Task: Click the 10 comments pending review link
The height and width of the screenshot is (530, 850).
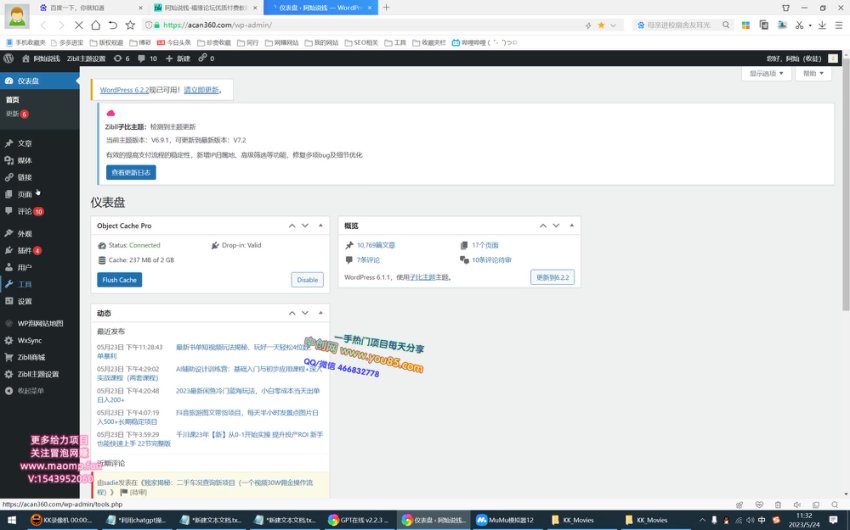Action: point(491,260)
